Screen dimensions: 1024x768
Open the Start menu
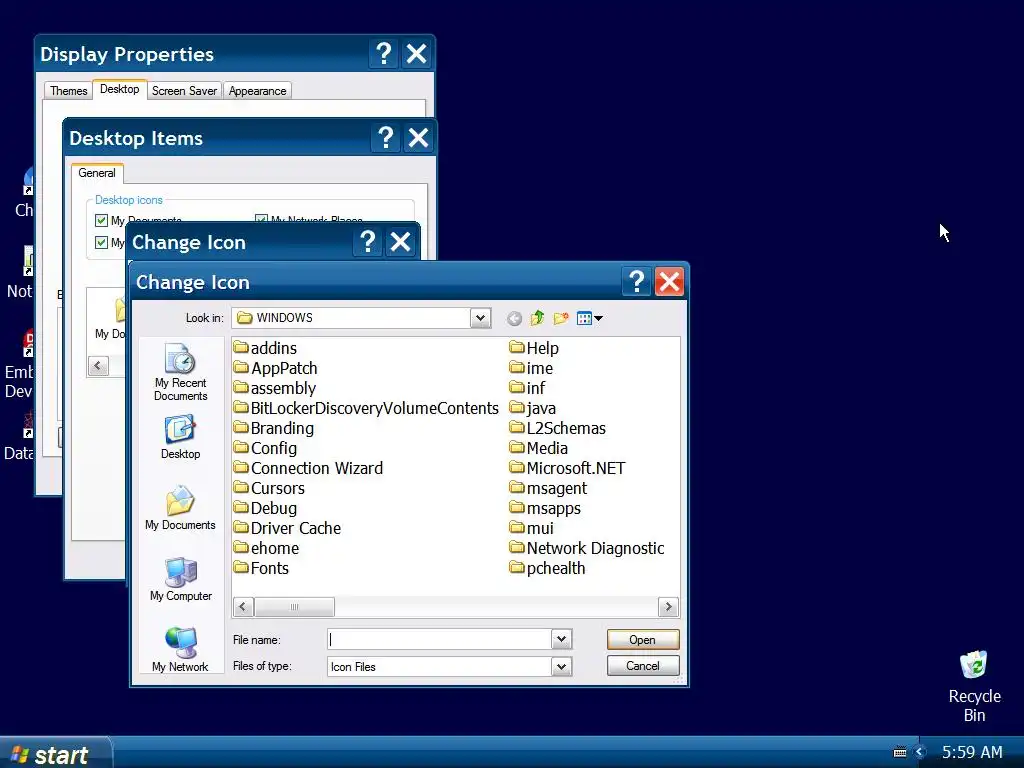[55, 754]
